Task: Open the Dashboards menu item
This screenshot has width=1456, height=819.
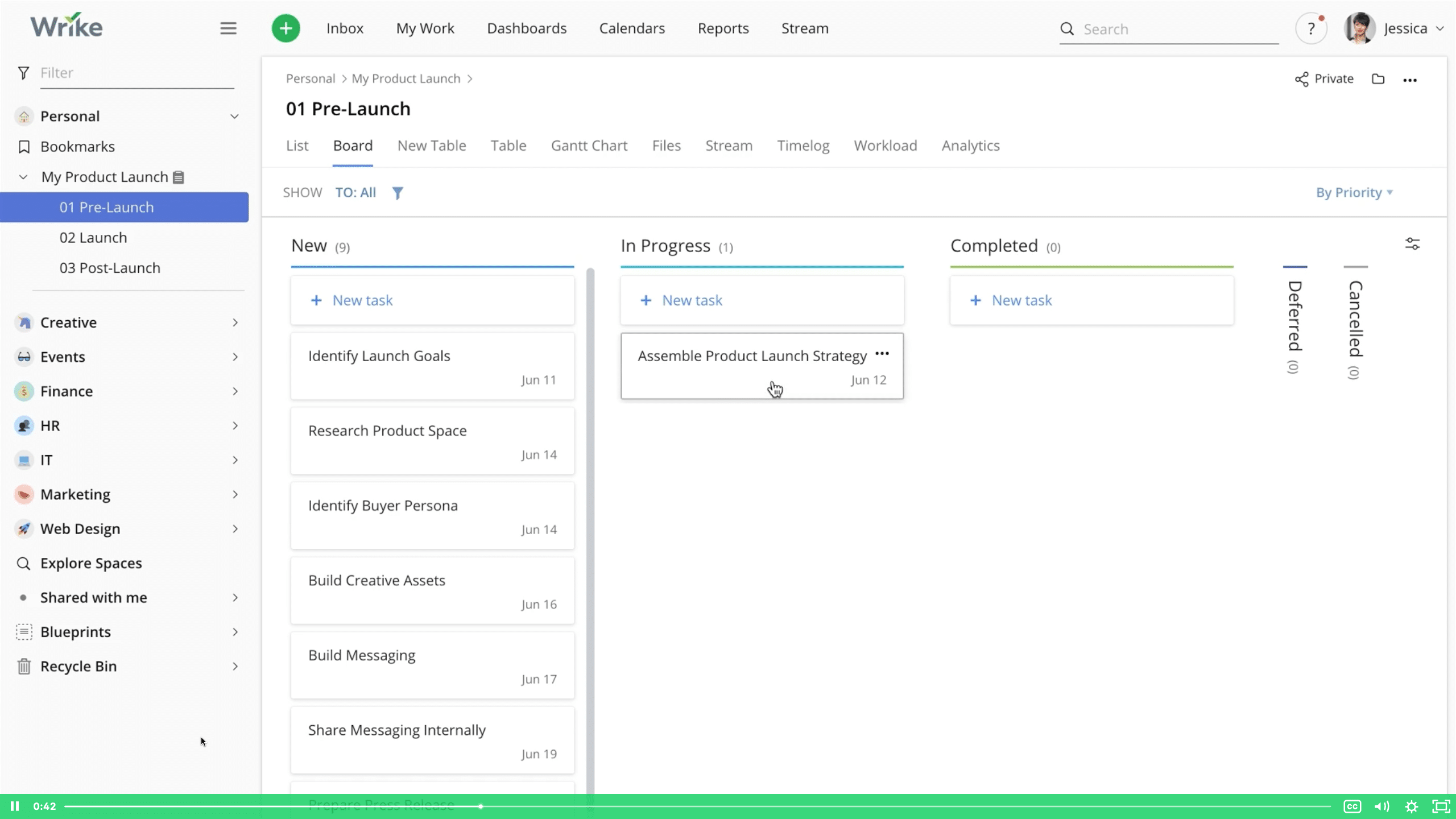Action: click(x=526, y=28)
